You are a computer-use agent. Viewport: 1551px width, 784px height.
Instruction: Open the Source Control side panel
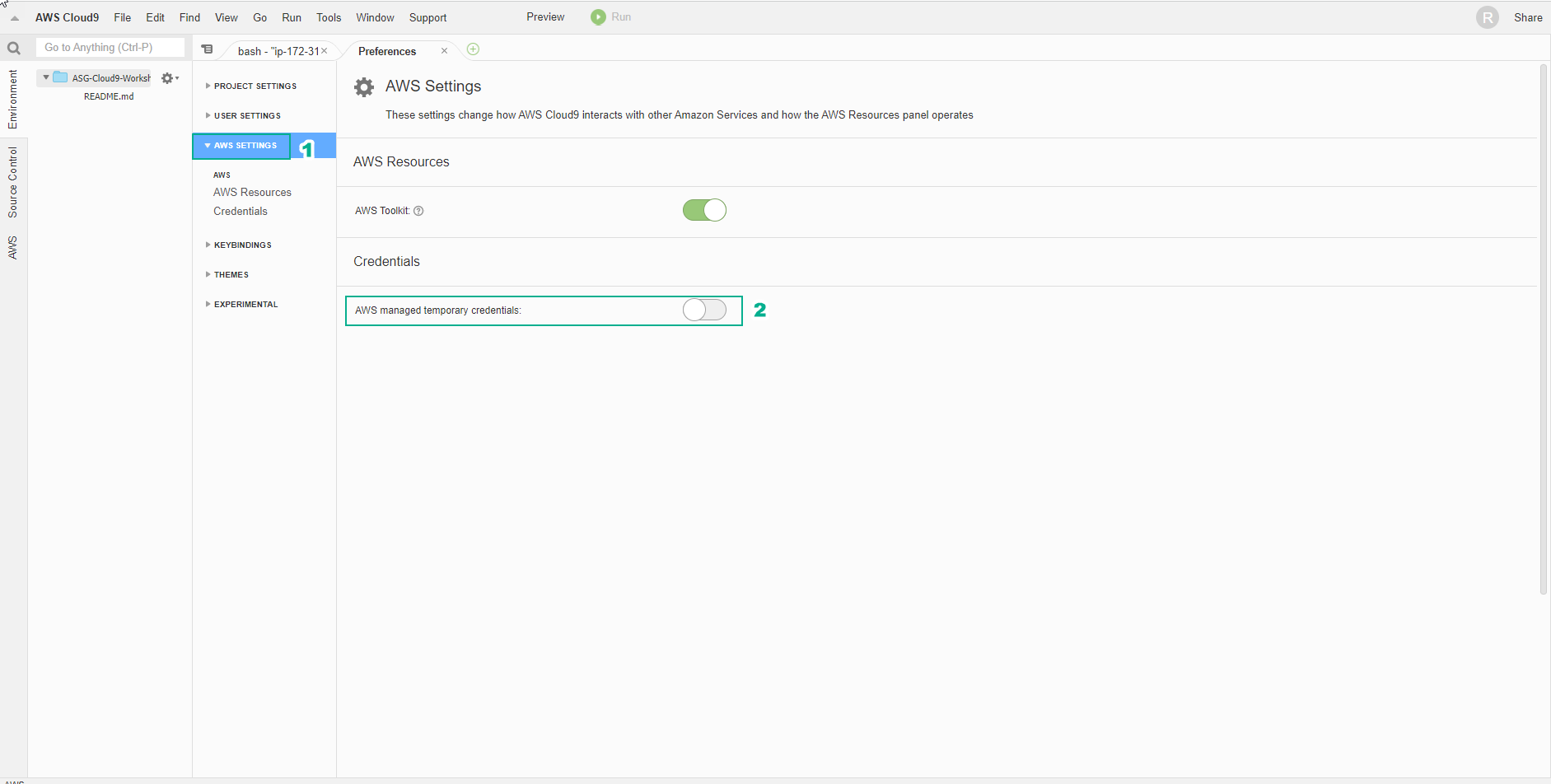point(13,182)
